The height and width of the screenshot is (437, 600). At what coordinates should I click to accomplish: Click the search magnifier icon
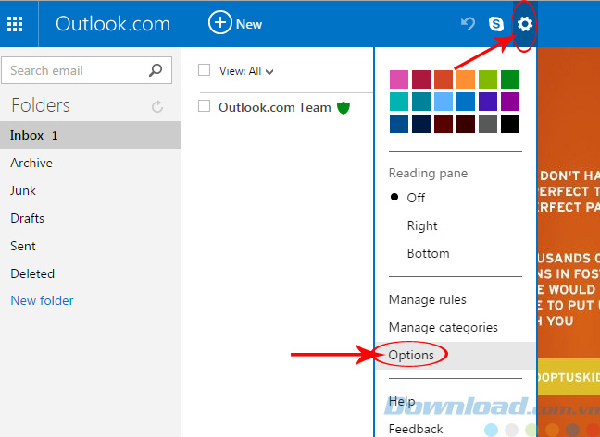pos(155,70)
